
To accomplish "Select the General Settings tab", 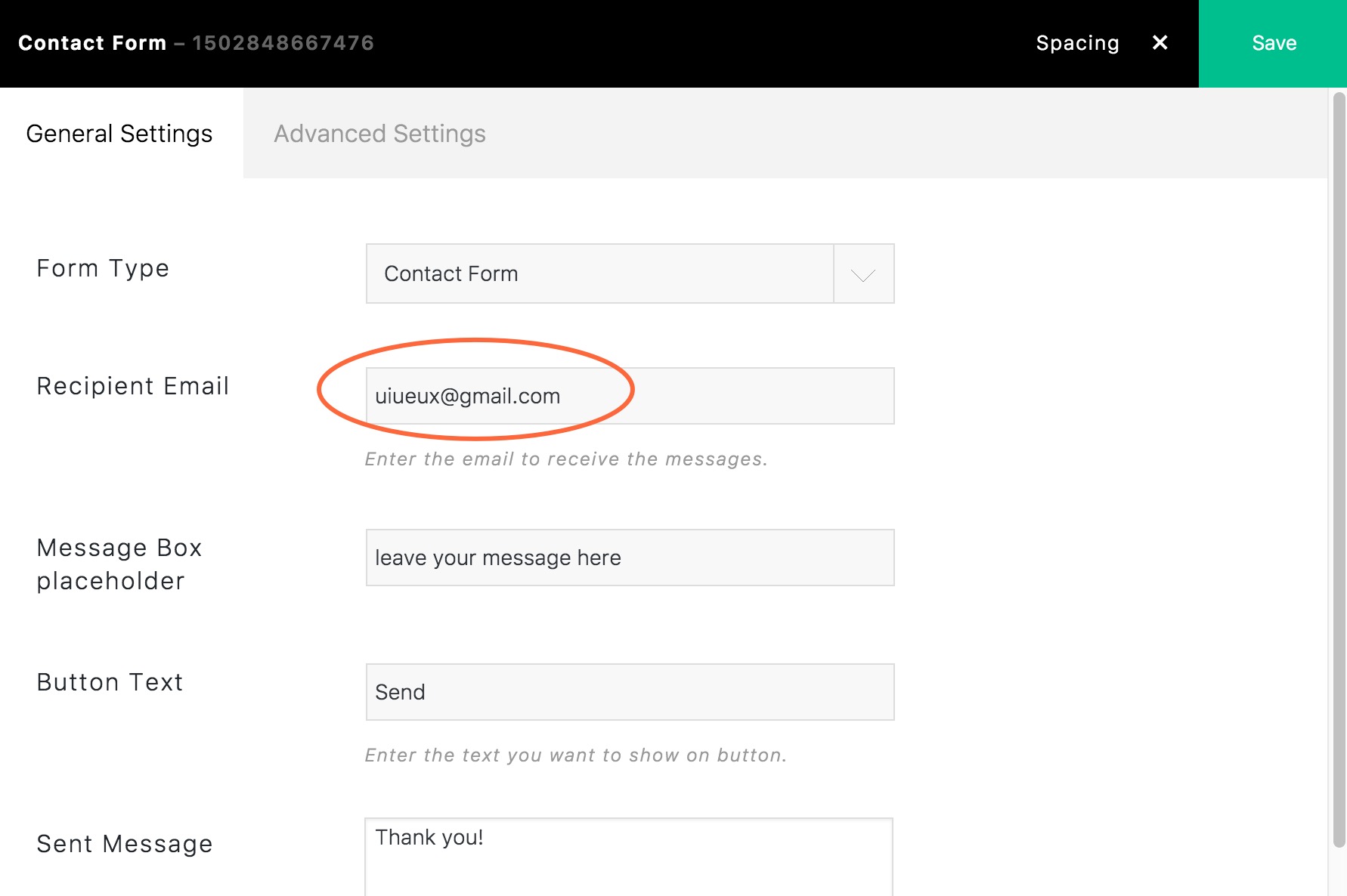I will tap(119, 134).
